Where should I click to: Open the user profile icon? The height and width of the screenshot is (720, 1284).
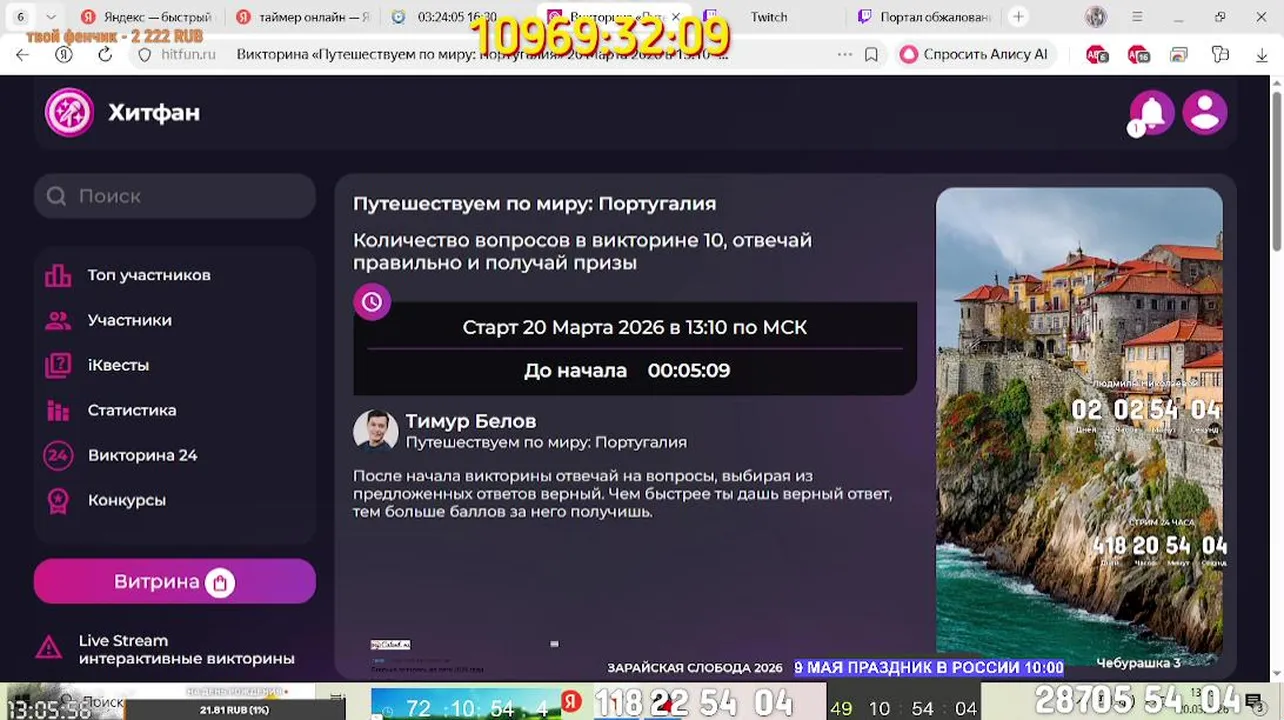point(1205,112)
